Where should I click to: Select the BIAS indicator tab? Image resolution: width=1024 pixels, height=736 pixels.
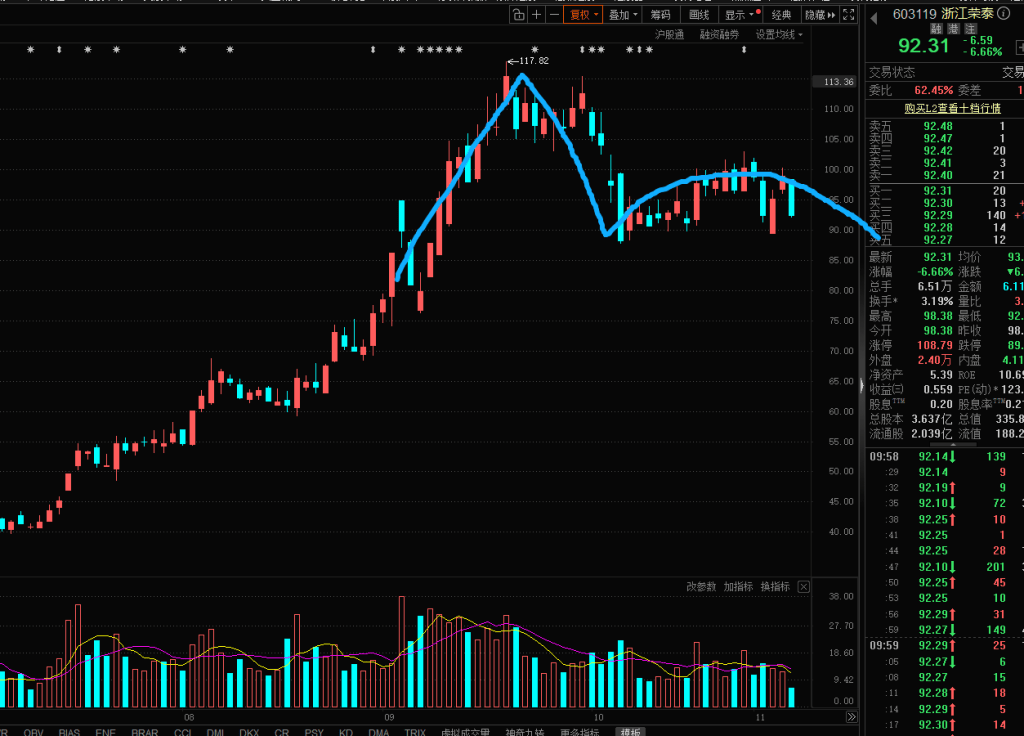coord(69,731)
